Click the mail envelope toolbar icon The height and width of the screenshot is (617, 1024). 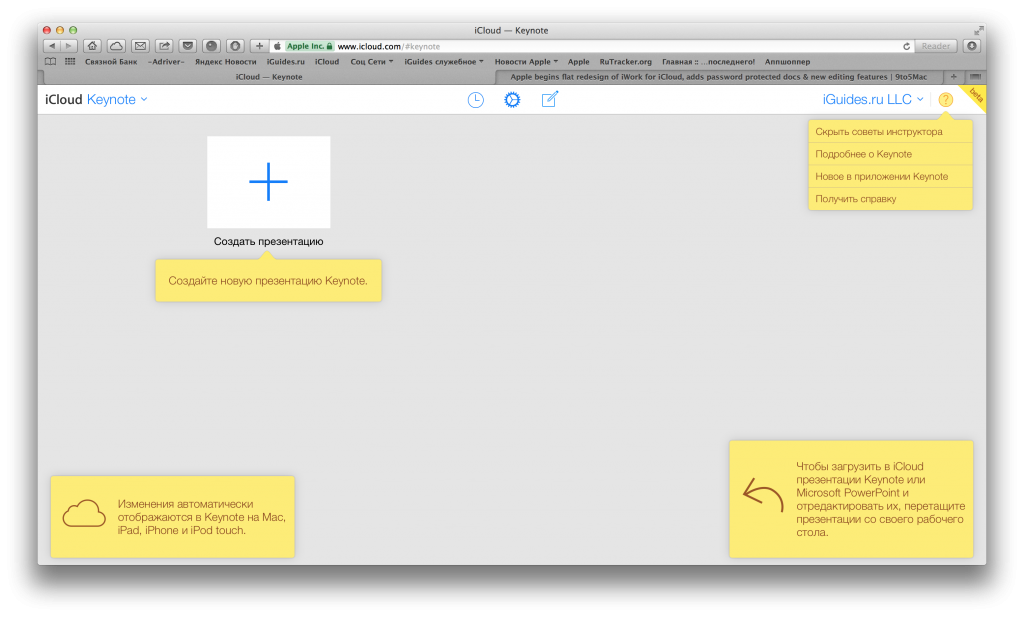point(140,46)
